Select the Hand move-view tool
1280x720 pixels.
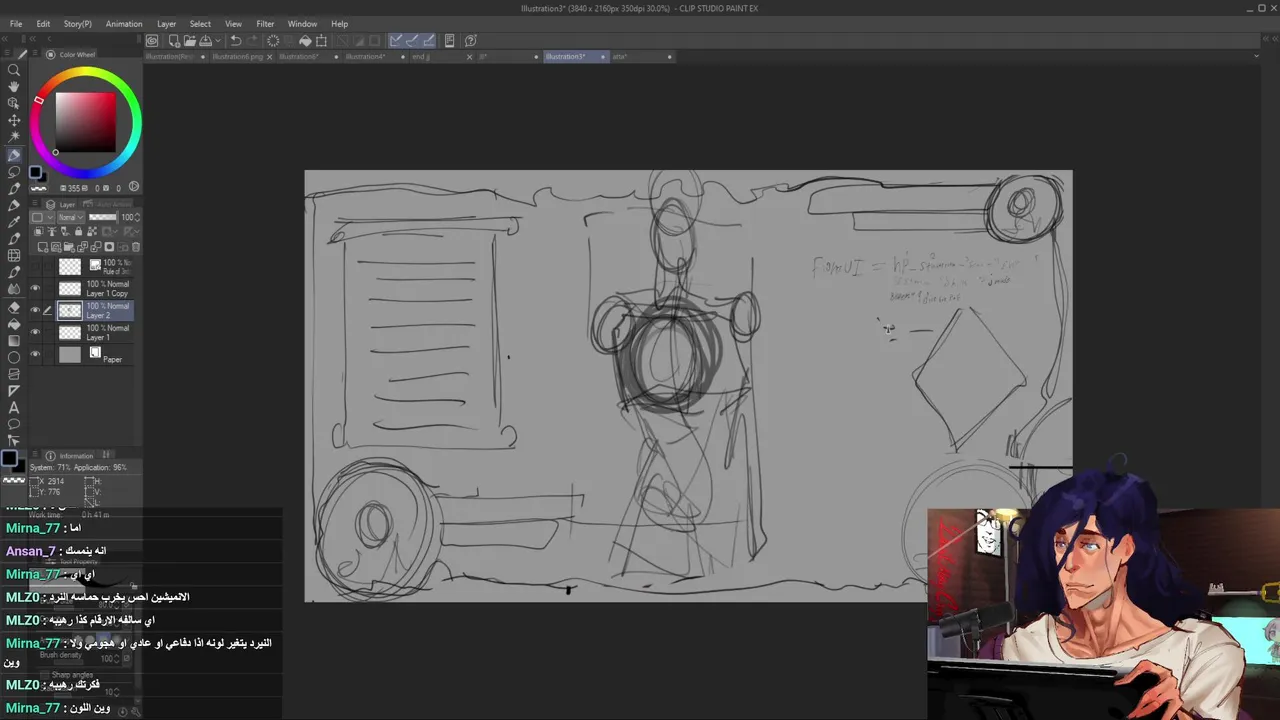click(14, 87)
